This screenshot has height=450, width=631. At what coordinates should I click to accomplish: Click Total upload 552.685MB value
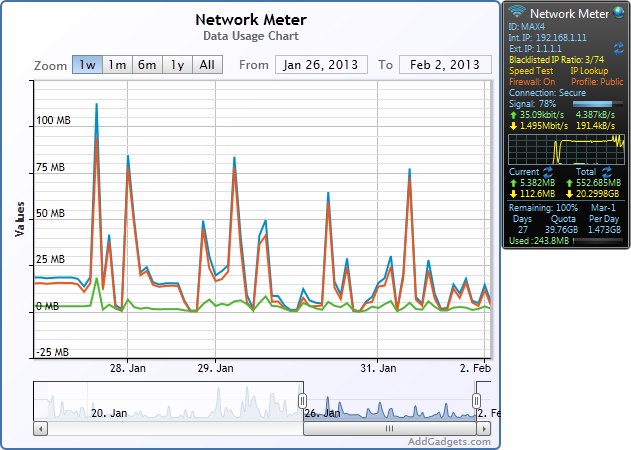[x=598, y=183]
